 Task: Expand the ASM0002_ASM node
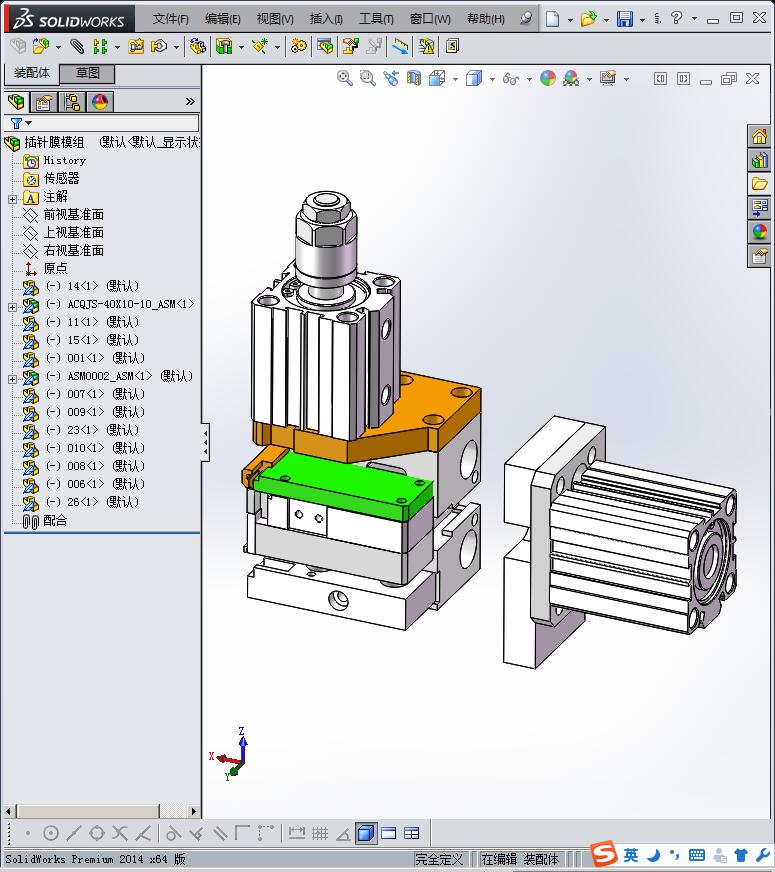tap(12, 379)
